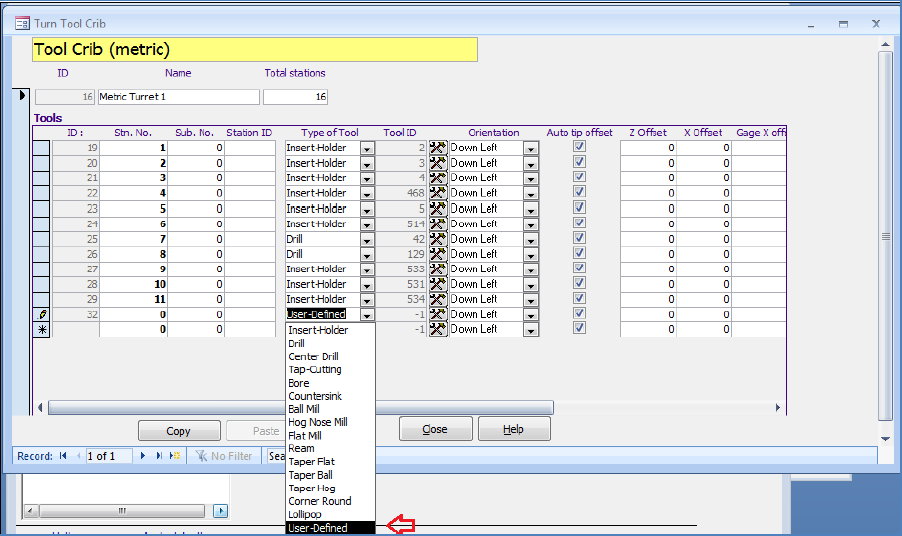Image resolution: width=902 pixels, height=536 pixels.
Task: Select Center Drill from the tool type list
Action: click(x=313, y=356)
